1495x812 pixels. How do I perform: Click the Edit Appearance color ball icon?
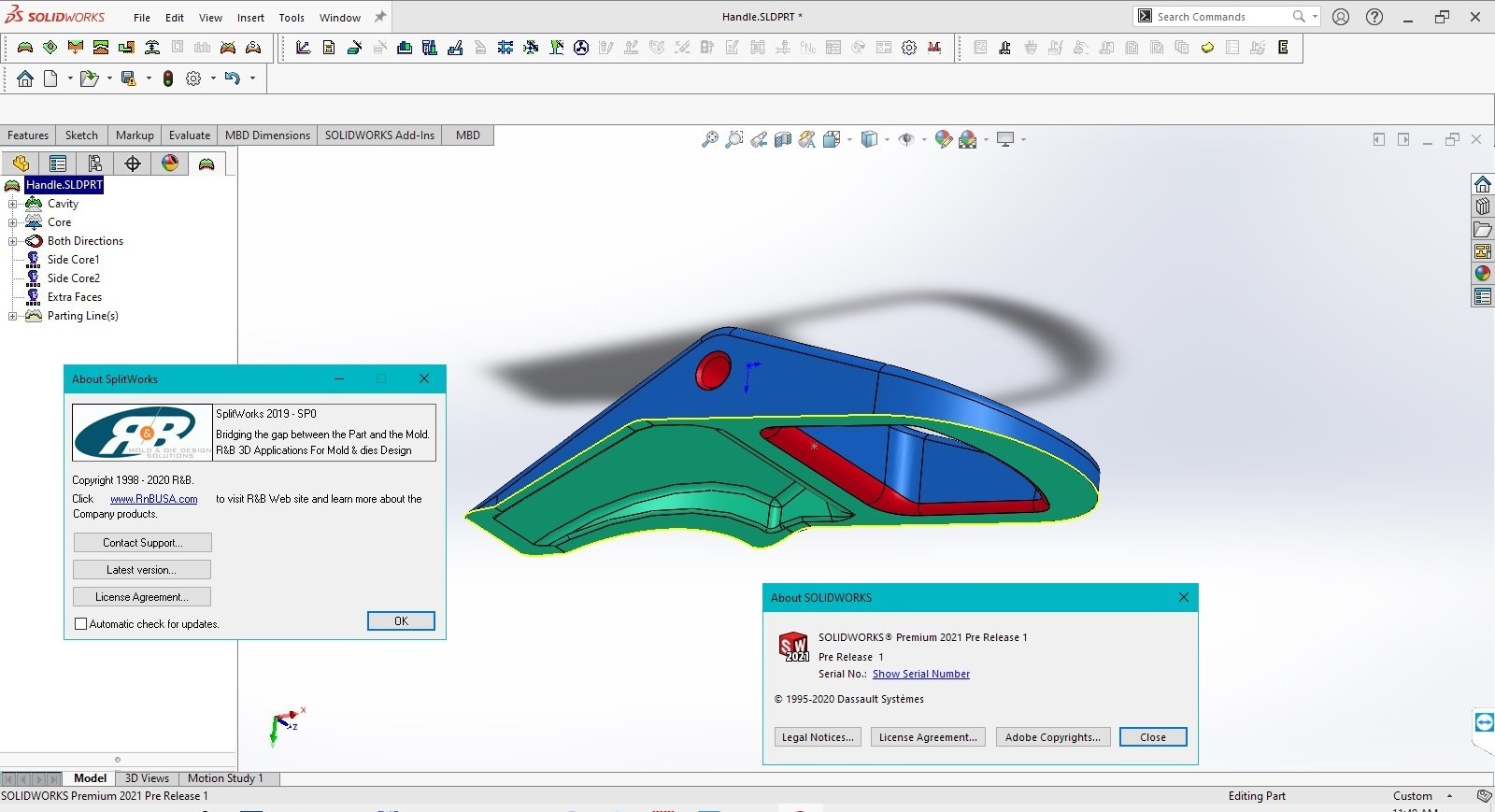pyautogui.click(x=944, y=139)
